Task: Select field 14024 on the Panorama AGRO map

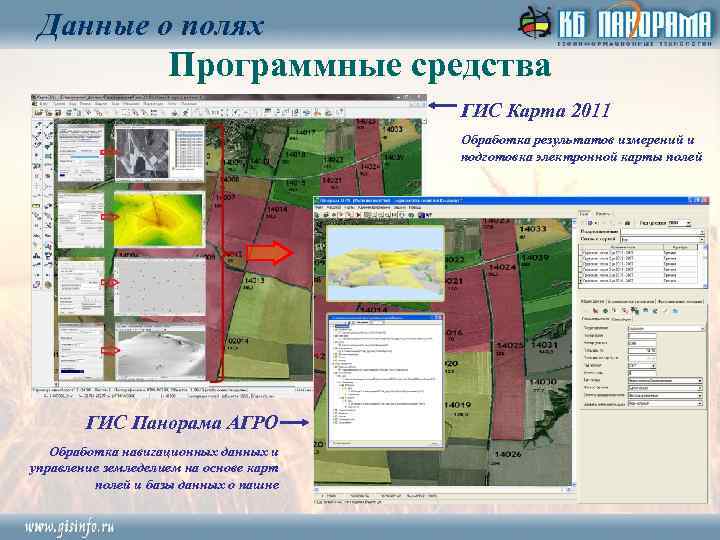Action: click(x=502, y=267)
